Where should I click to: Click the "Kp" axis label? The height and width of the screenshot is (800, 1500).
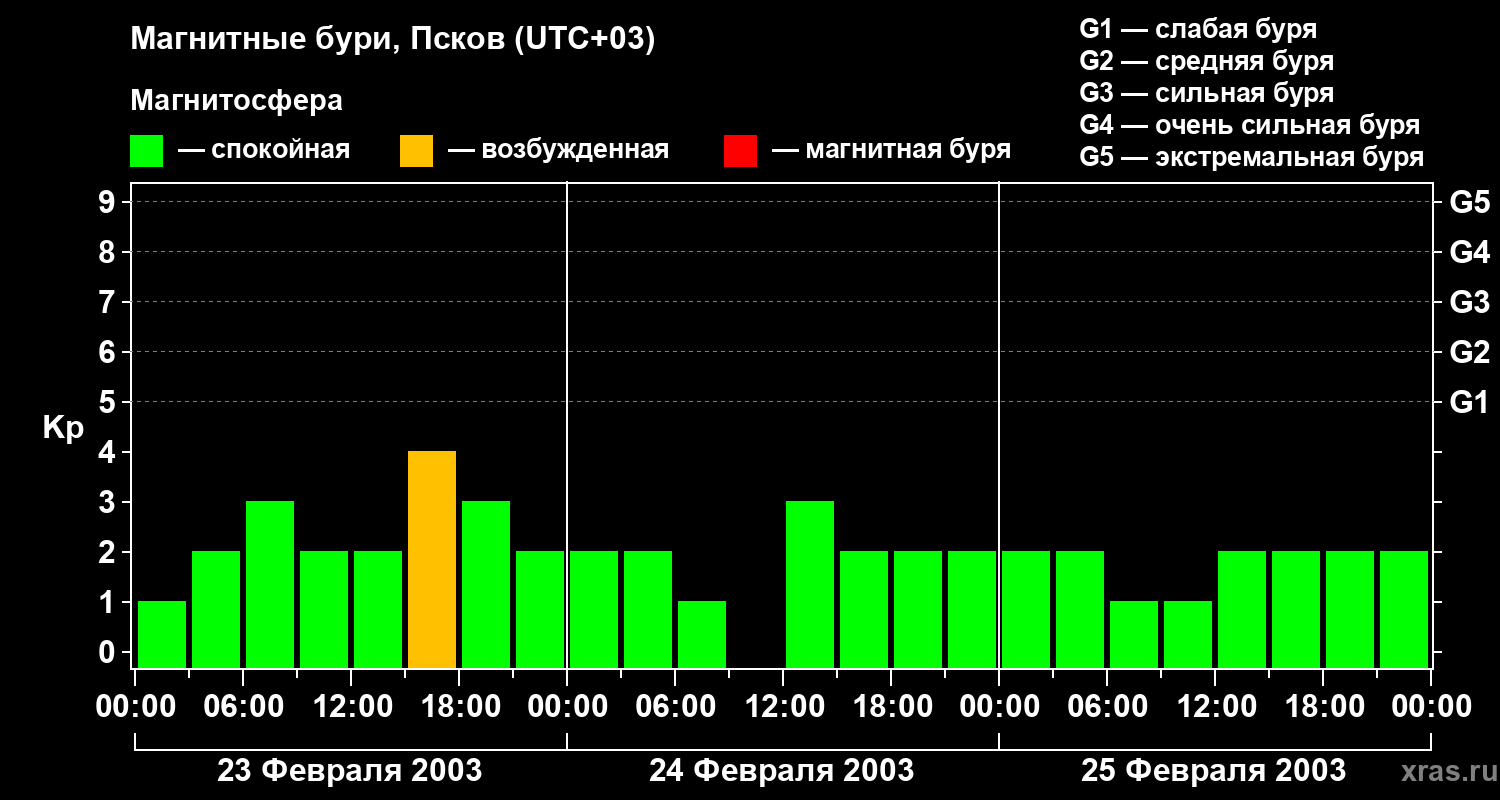(x=63, y=428)
